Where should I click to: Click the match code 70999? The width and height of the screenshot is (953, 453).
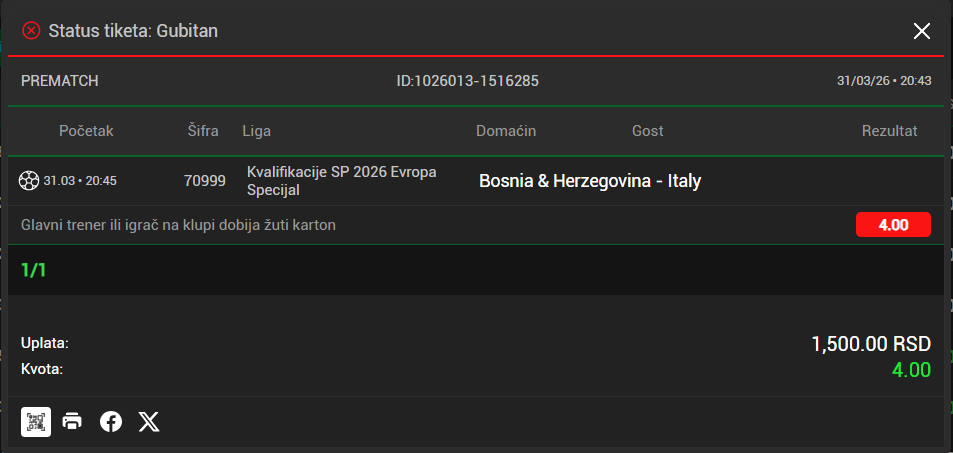coord(205,181)
